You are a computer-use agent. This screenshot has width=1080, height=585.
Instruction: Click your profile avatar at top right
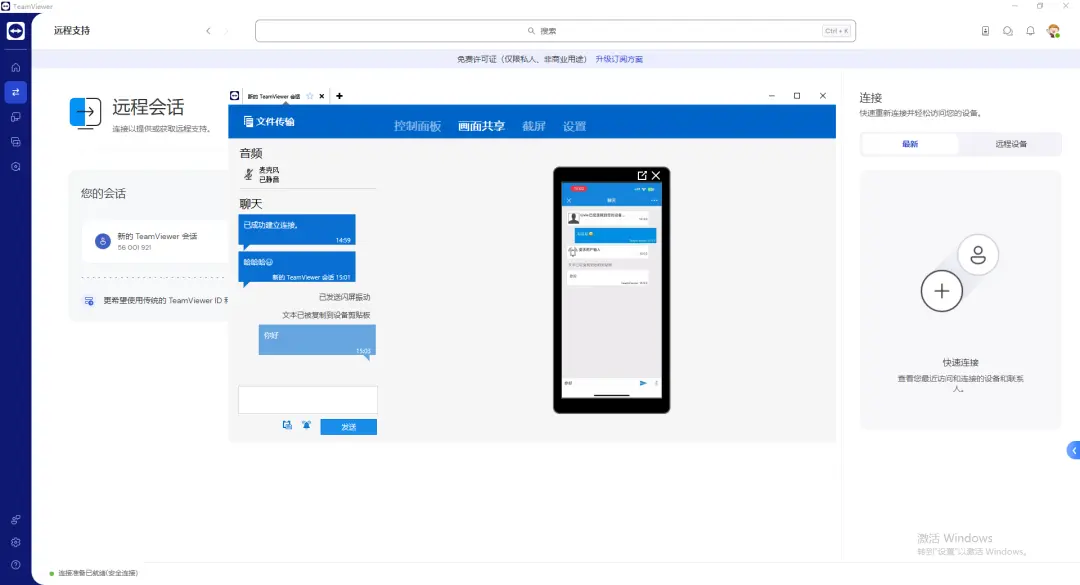1053,31
